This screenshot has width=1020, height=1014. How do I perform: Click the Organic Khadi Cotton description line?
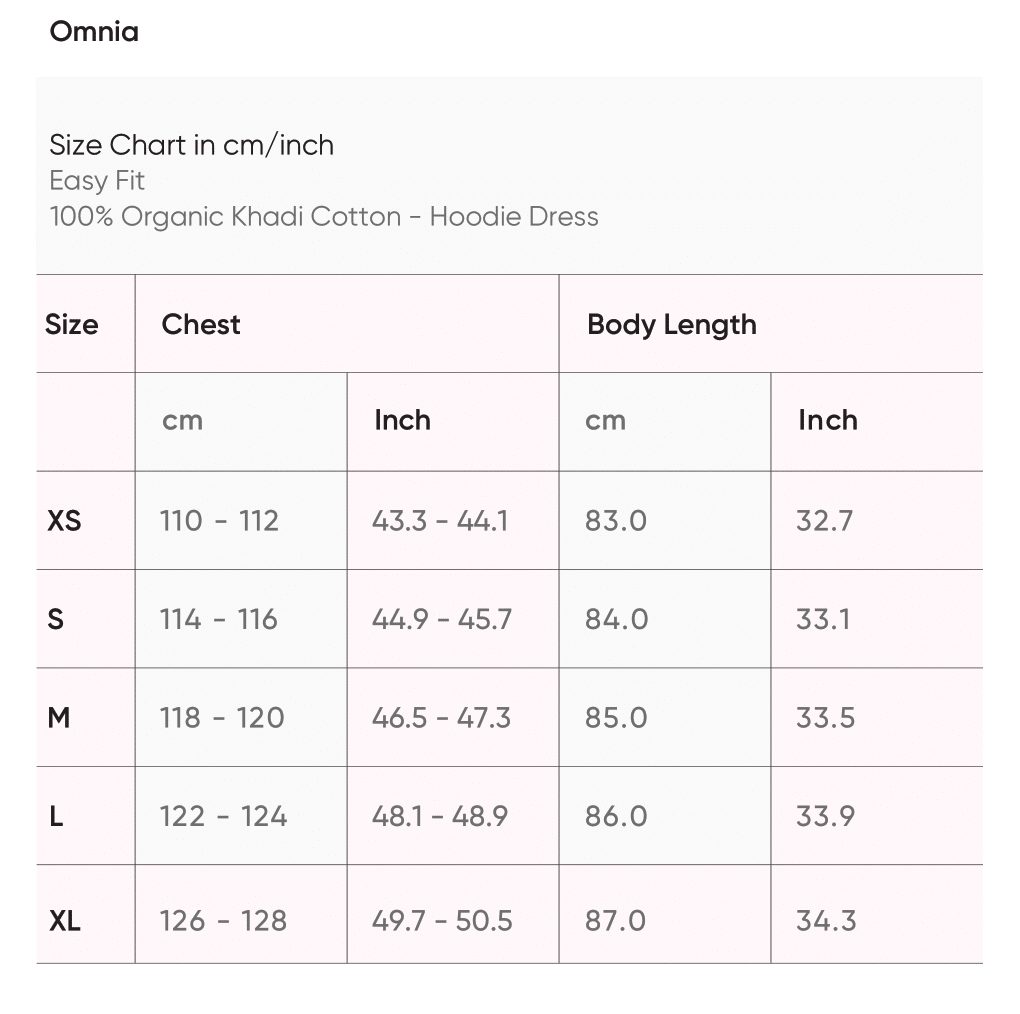pos(324,217)
